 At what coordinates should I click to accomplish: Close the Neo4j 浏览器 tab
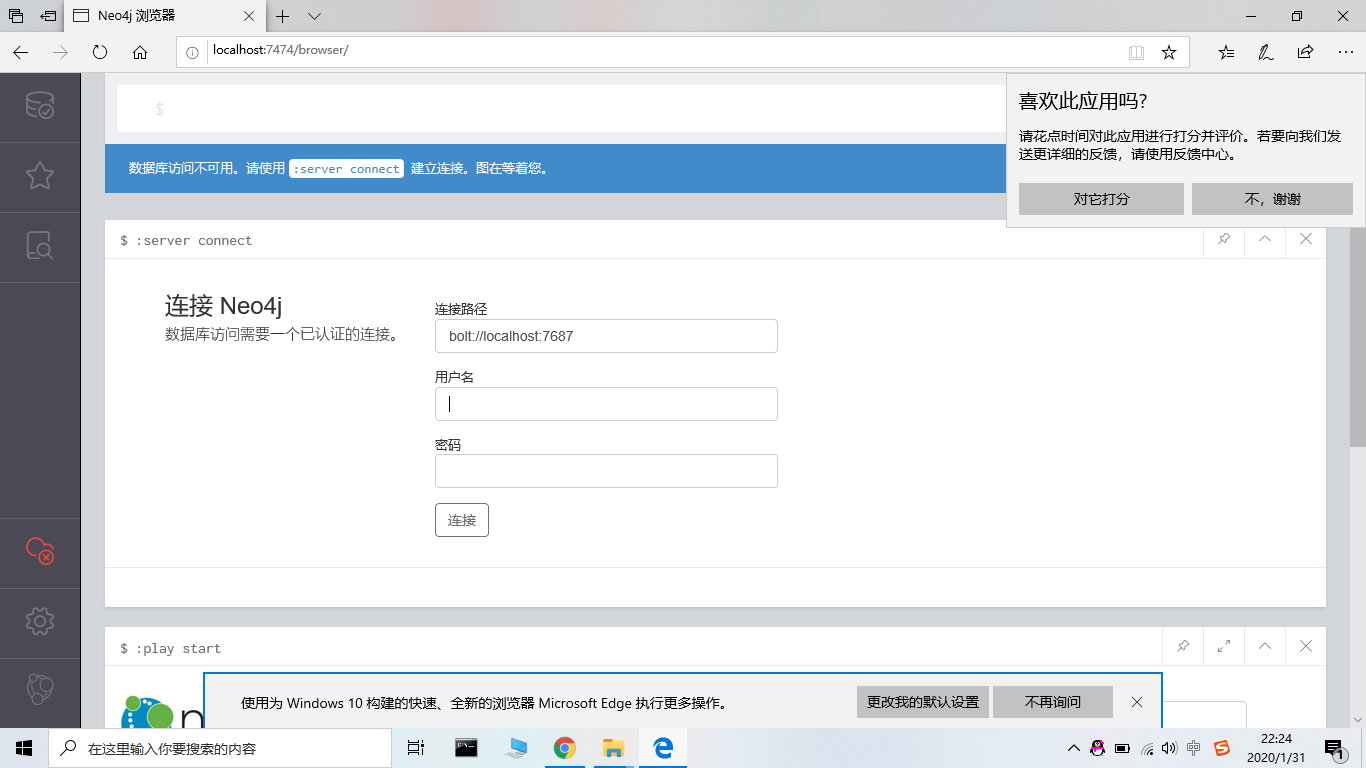[x=250, y=16]
